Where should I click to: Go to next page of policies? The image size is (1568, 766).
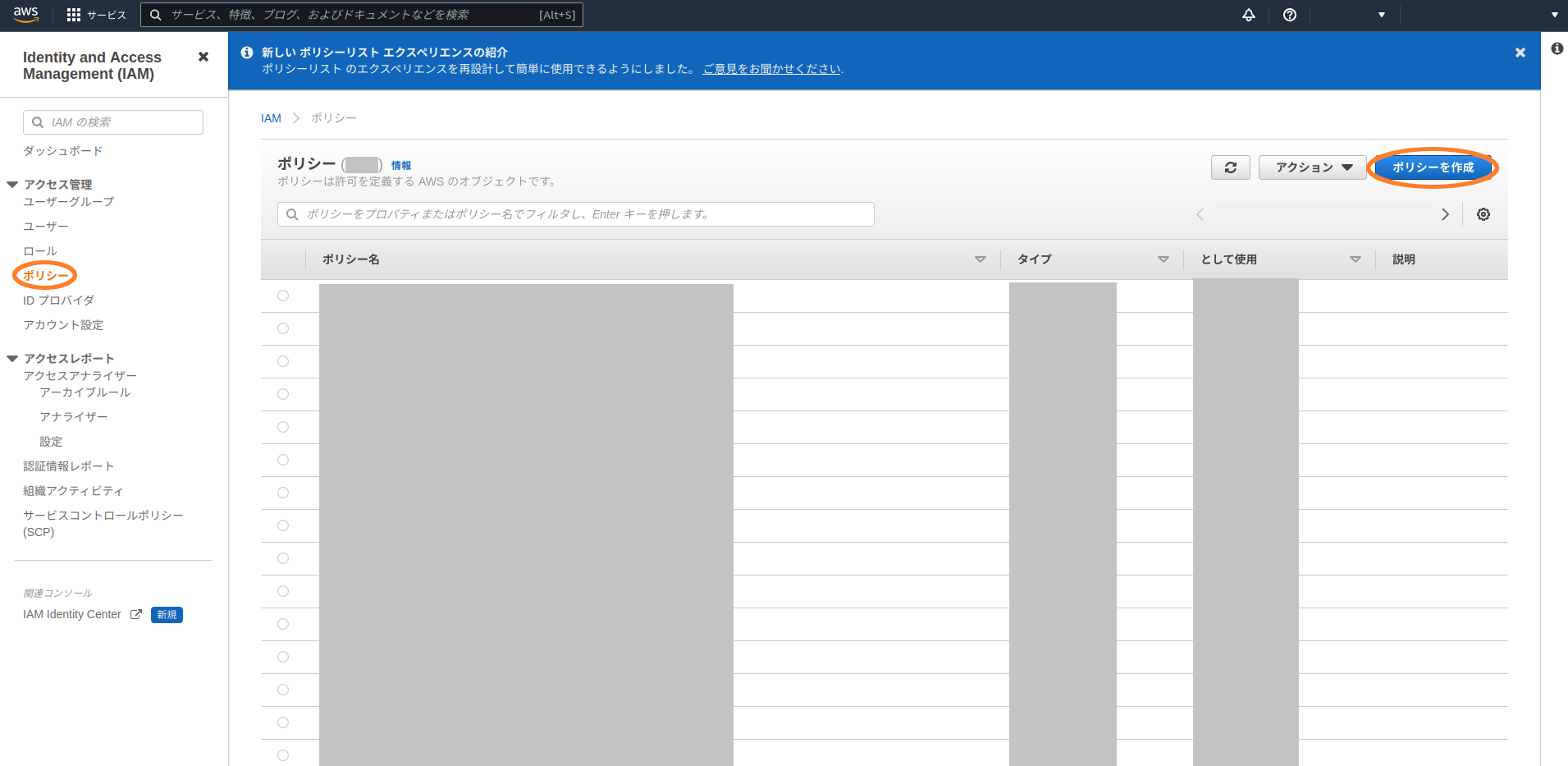click(x=1445, y=214)
